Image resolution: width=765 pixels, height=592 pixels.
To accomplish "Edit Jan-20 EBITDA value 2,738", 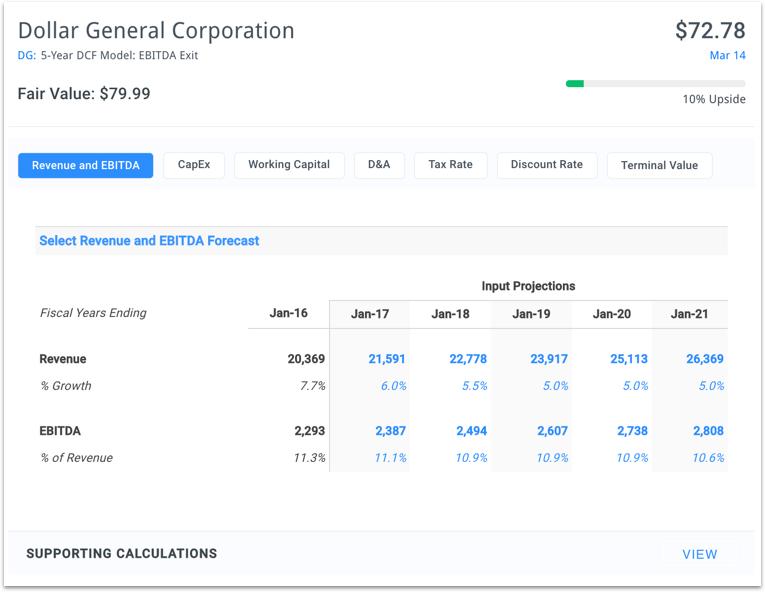I will pyautogui.click(x=632, y=431).
